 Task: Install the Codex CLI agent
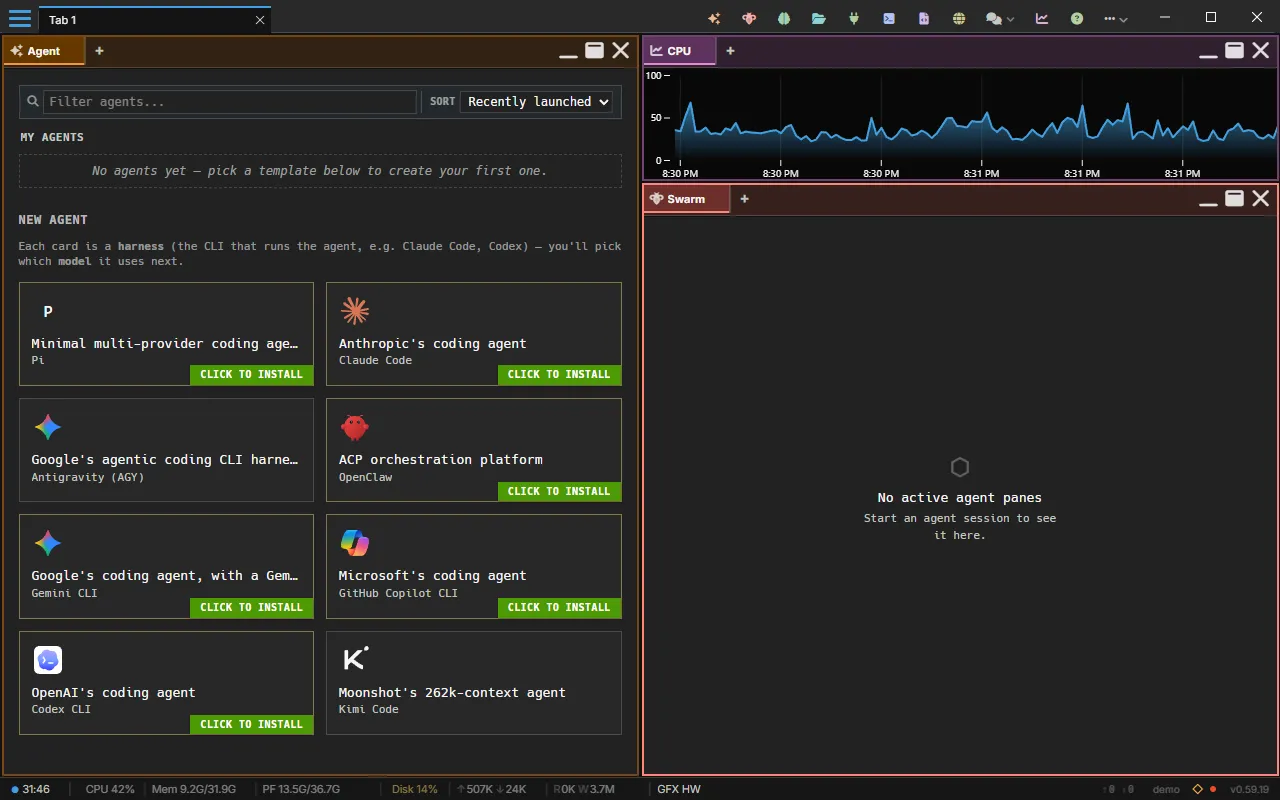coord(252,725)
